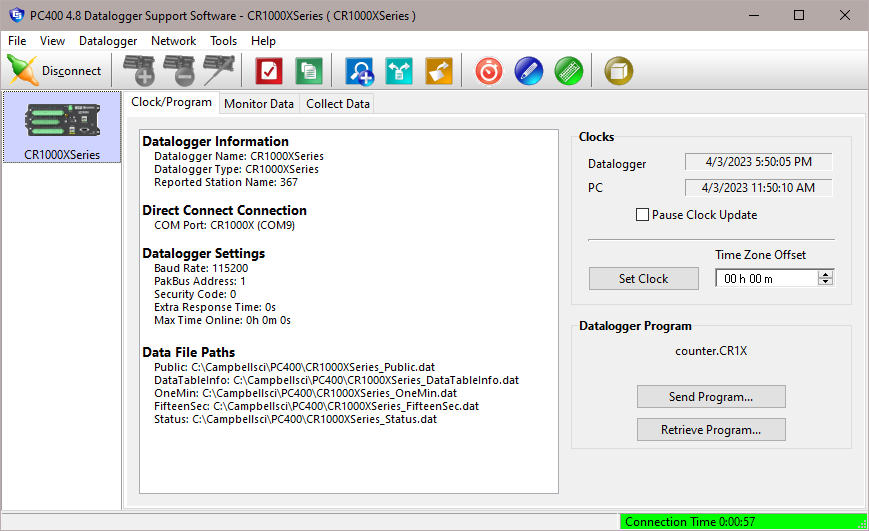
Task: Open Split teal arrows icon
Action: pyautogui.click(x=399, y=71)
